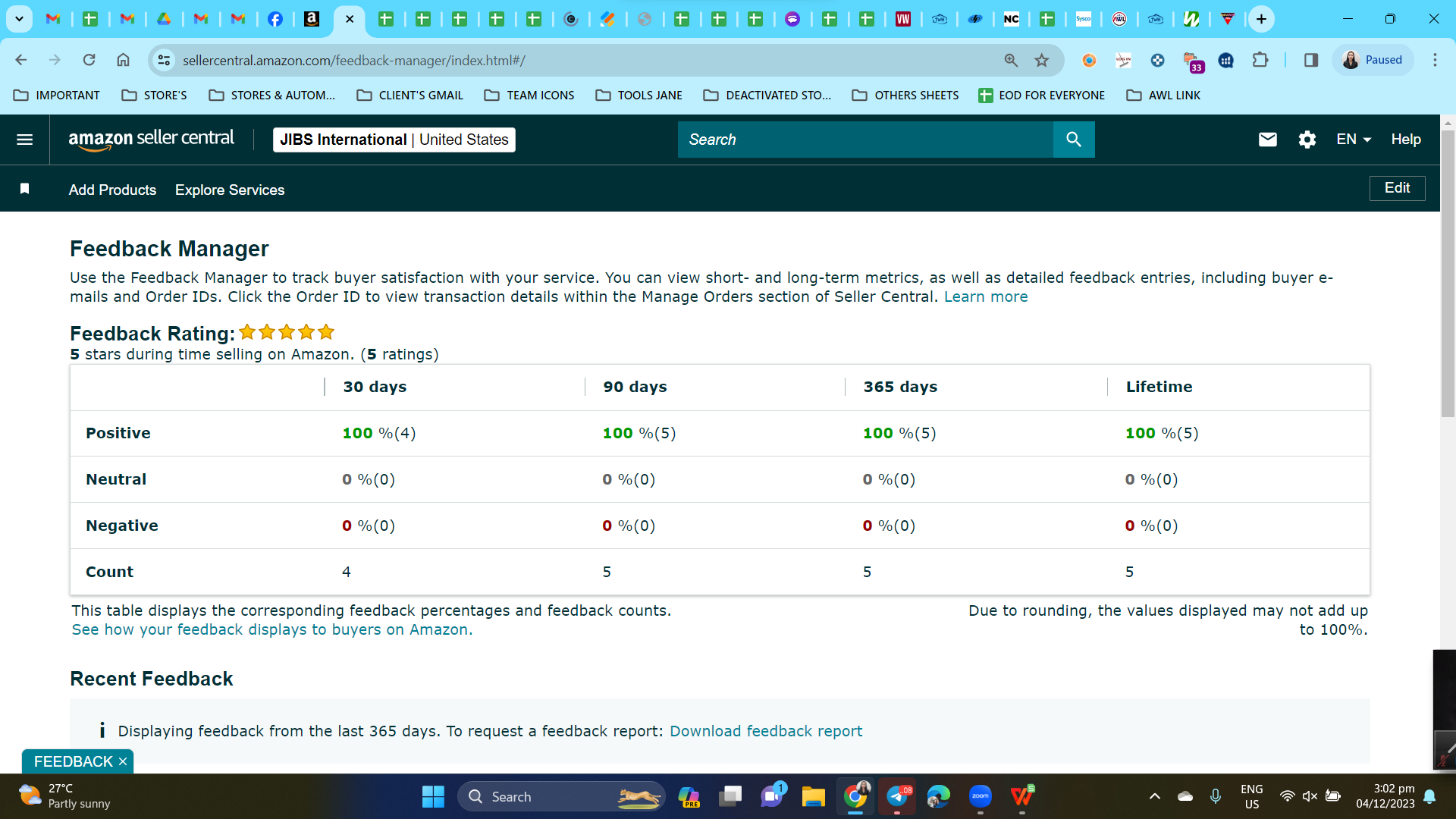Focus the Seller Central search field

coord(865,140)
